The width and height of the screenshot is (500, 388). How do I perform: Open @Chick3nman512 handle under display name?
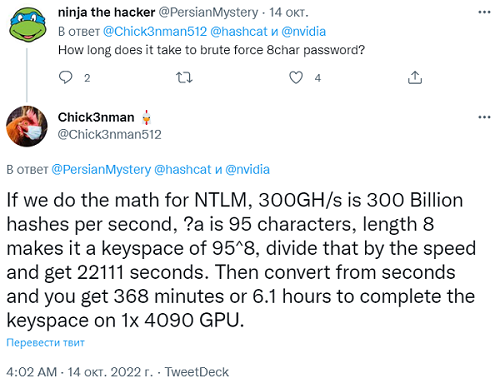pyautogui.click(x=109, y=134)
